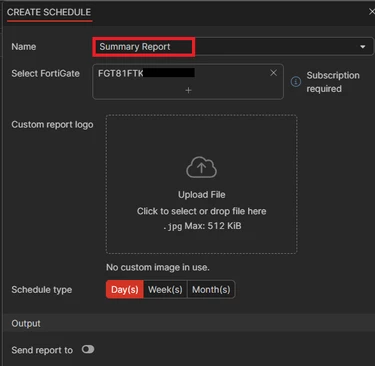Remove the FGT81FTK FortiGate entry
The width and height of the screenshot is (375, 366).
(x=273, y=73)
